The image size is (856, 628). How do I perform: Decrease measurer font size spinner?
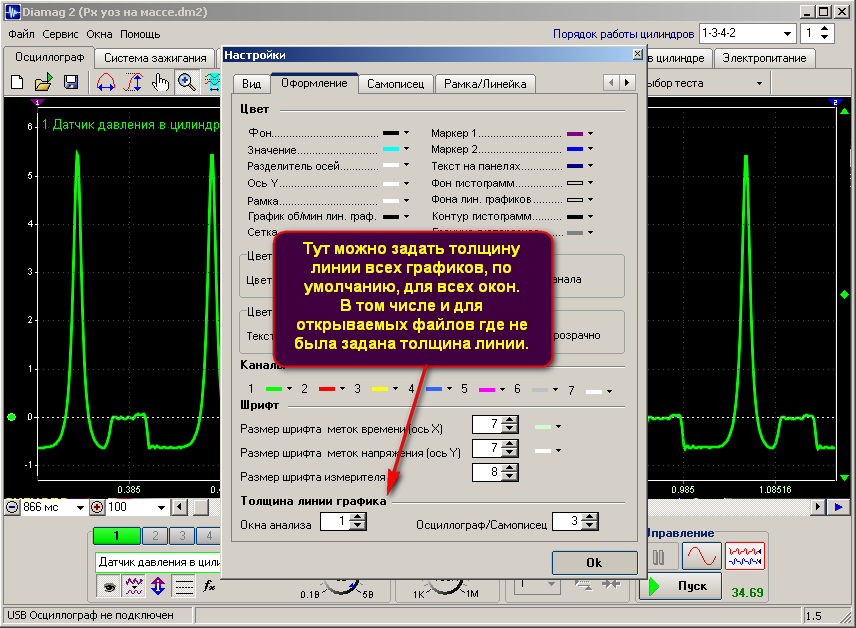(510, 476)
